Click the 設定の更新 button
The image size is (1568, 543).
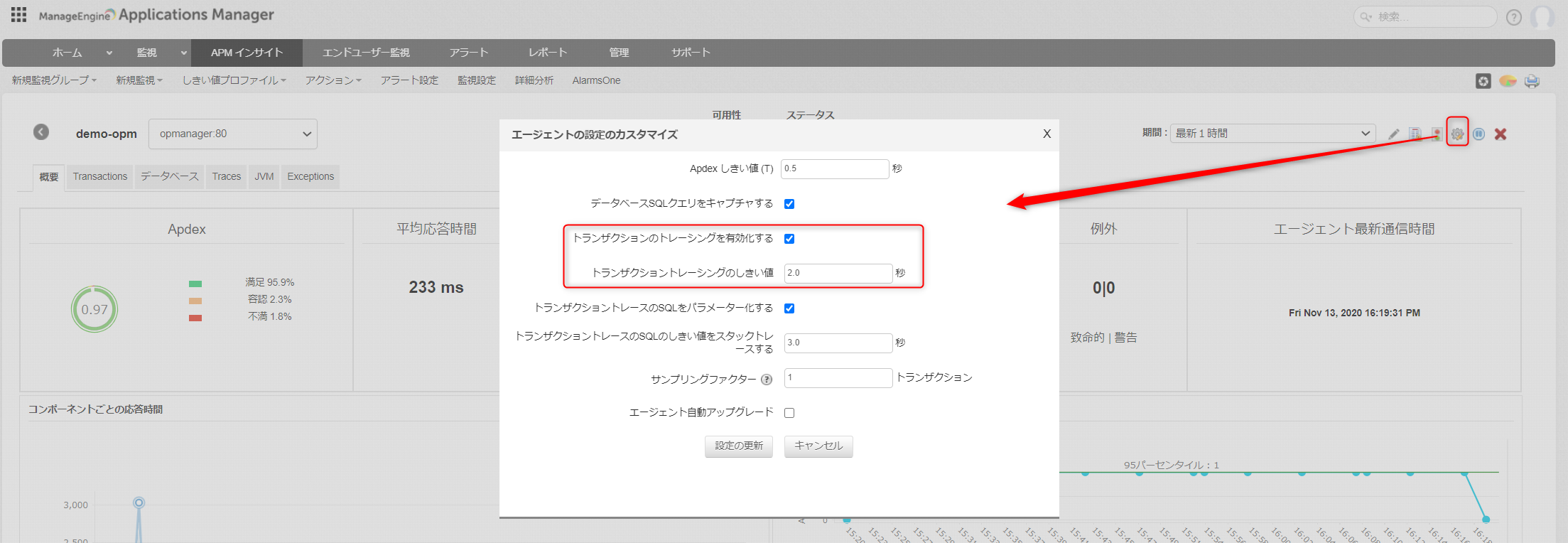tap(739, 446)
